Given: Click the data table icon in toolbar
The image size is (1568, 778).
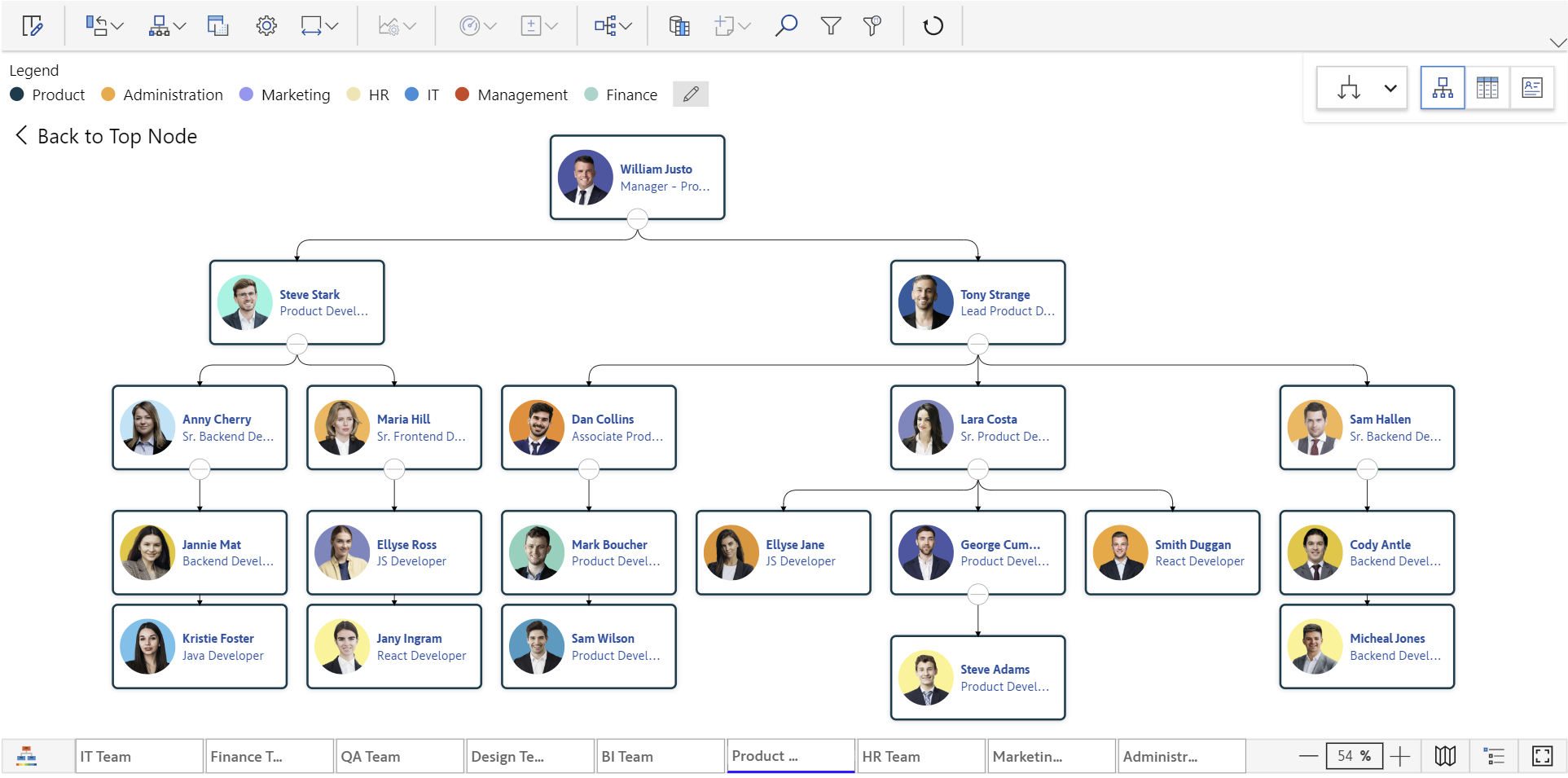Looking at the screenshot, I should click(x=679, y=26).
